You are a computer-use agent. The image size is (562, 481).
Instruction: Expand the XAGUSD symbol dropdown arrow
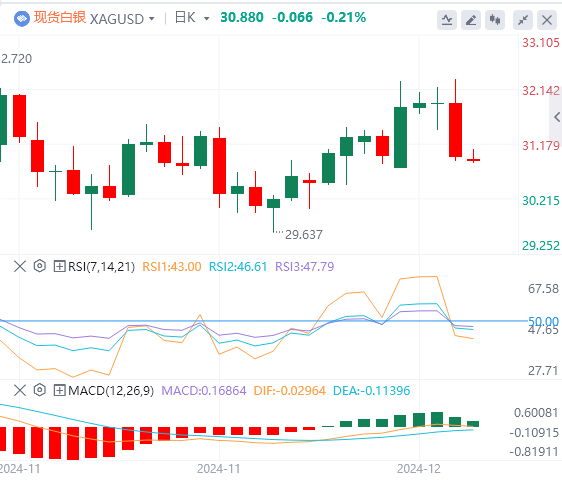coord(152,19)
